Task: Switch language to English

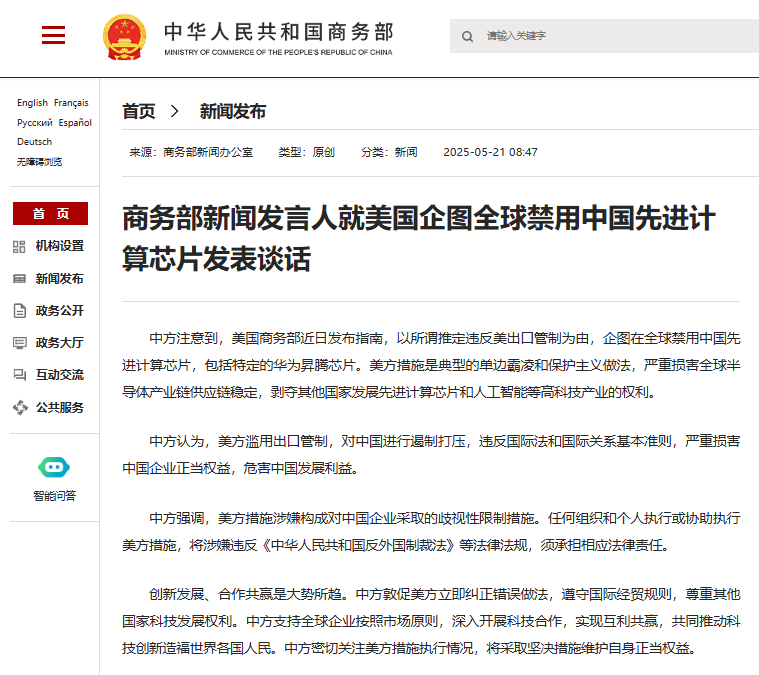Action: pos(32,103)
